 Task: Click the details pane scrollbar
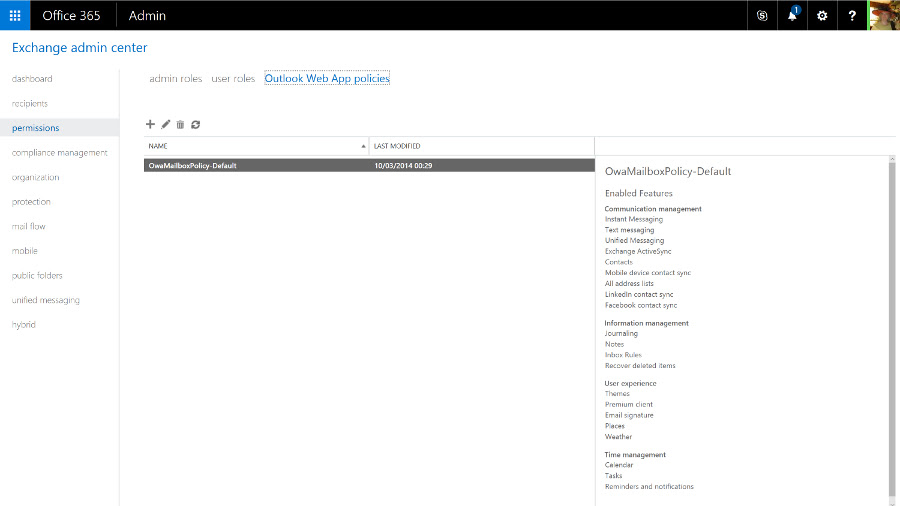(x=892, y=330)
